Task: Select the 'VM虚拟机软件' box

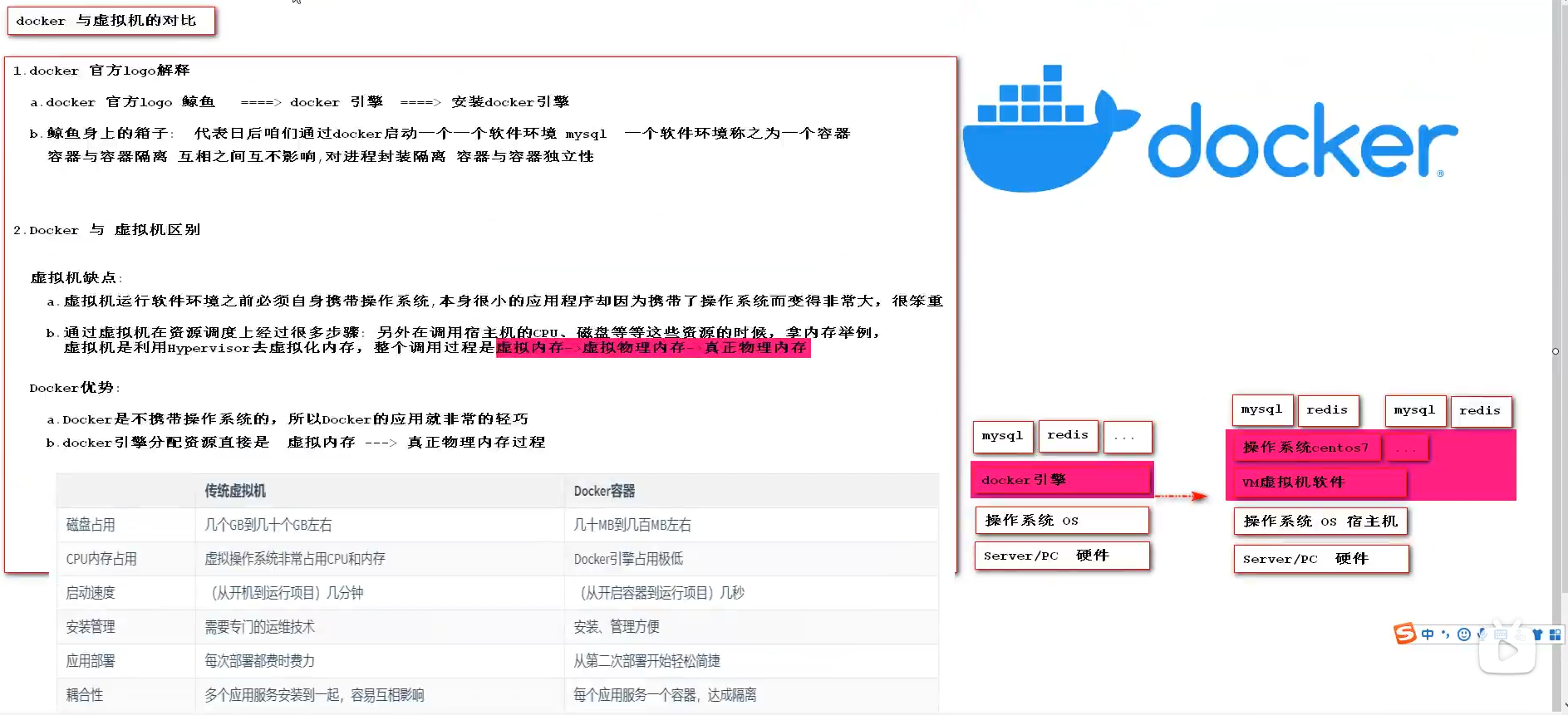Action: pyautogui.click(x=1320, y=482)
